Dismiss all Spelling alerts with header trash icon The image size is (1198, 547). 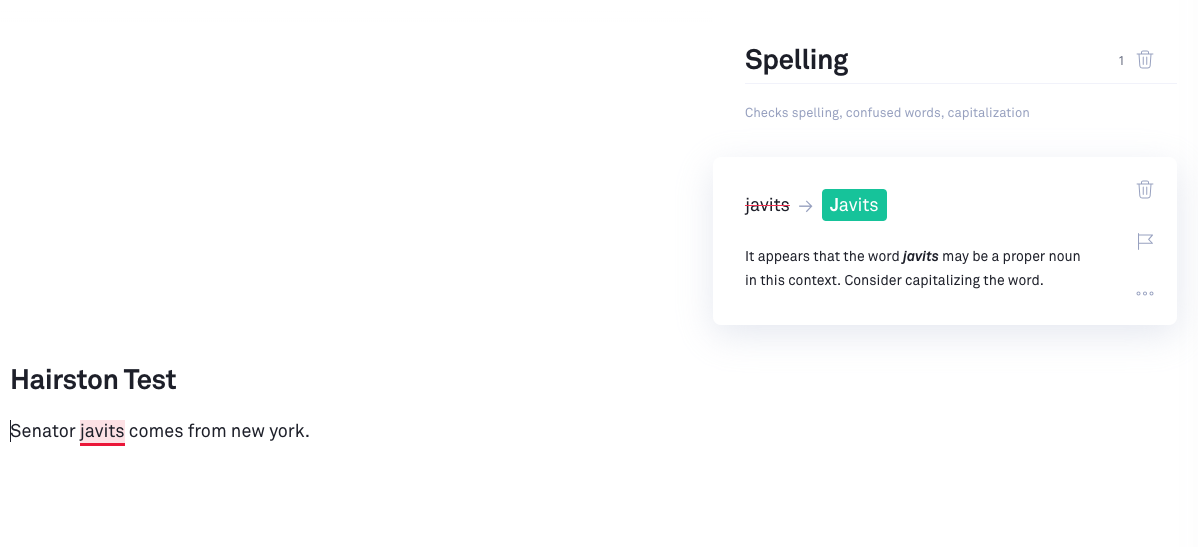1145,60
